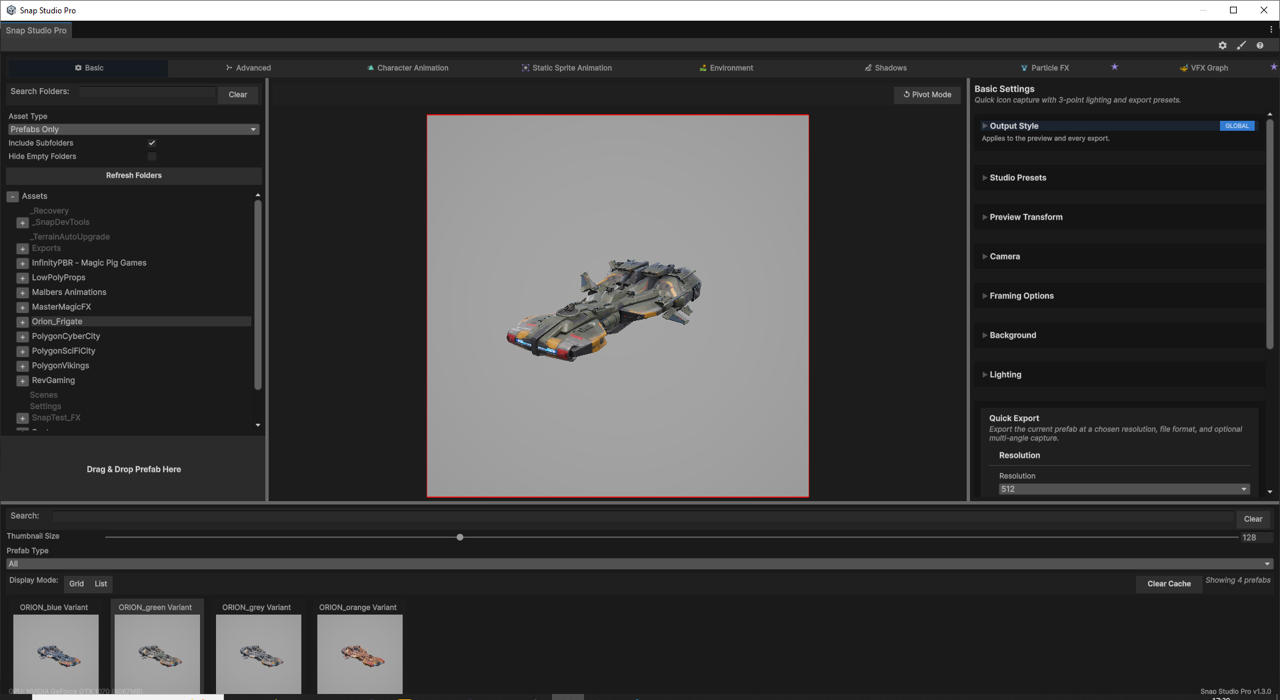Collapse the Assets root folder

click(12, 196)
